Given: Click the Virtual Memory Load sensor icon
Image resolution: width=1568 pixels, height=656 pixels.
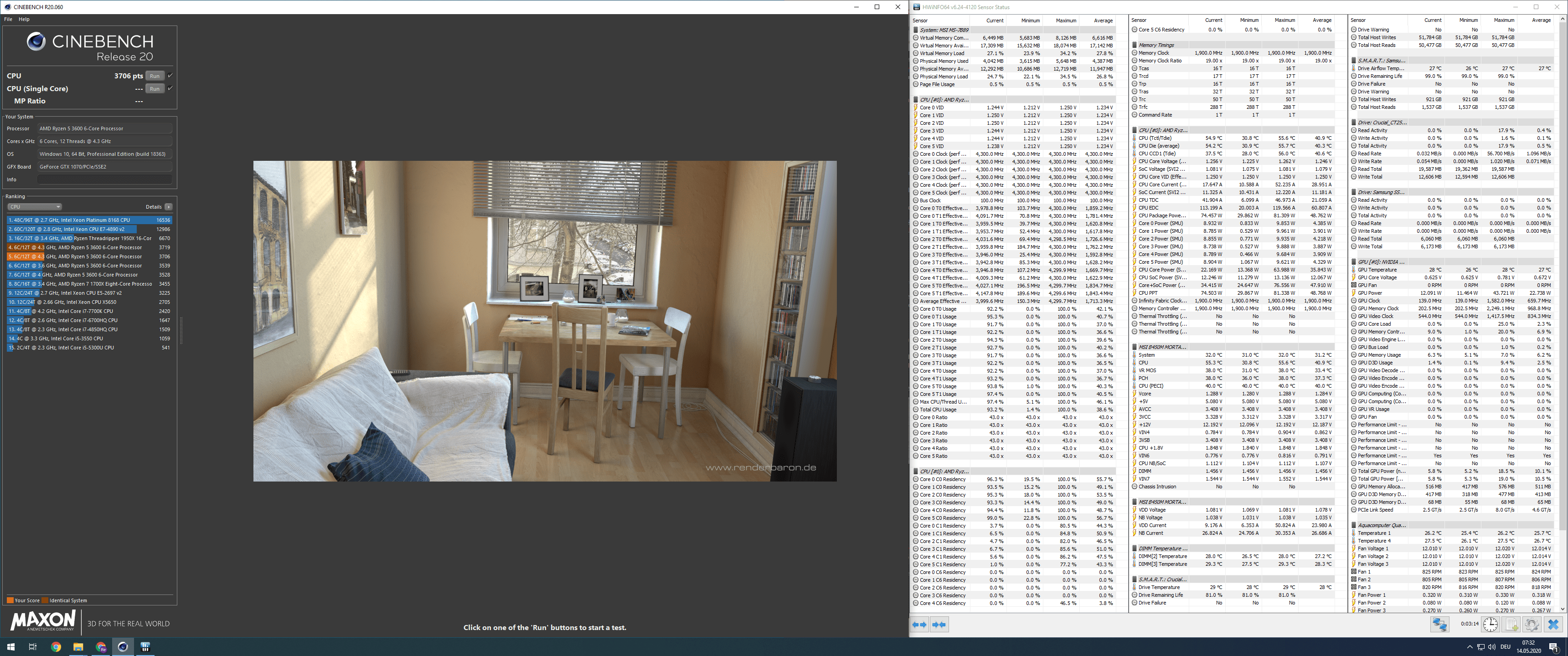Looking at the screenshot, I should pos(915,54).
